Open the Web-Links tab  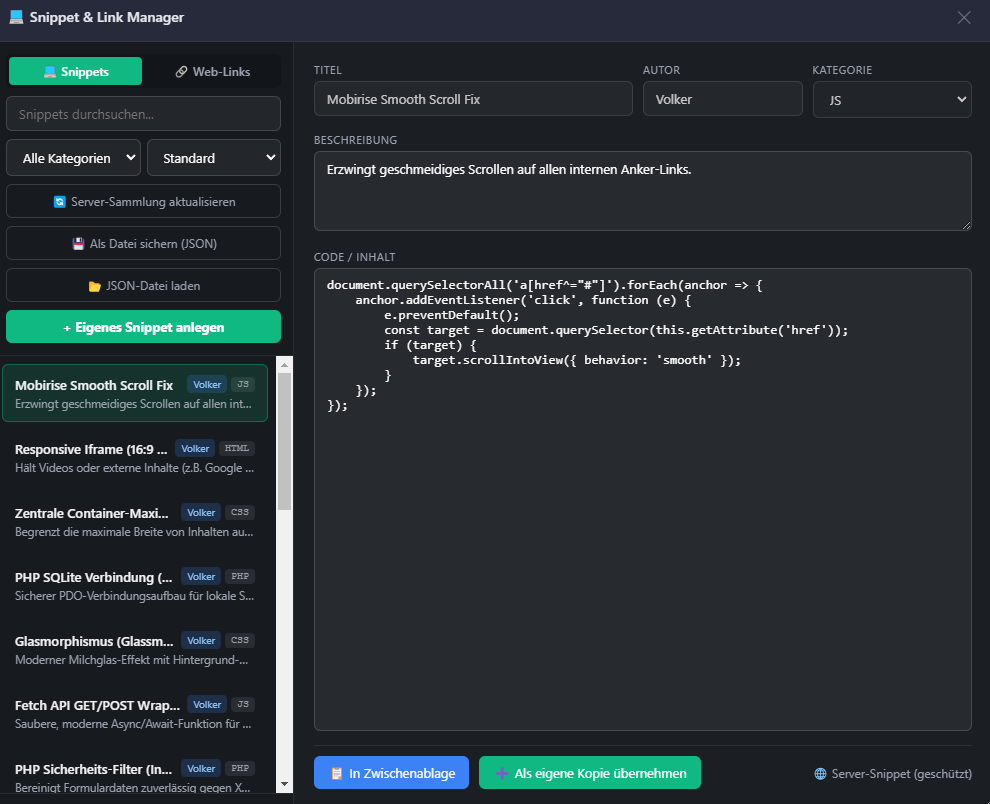pos(213,71)
